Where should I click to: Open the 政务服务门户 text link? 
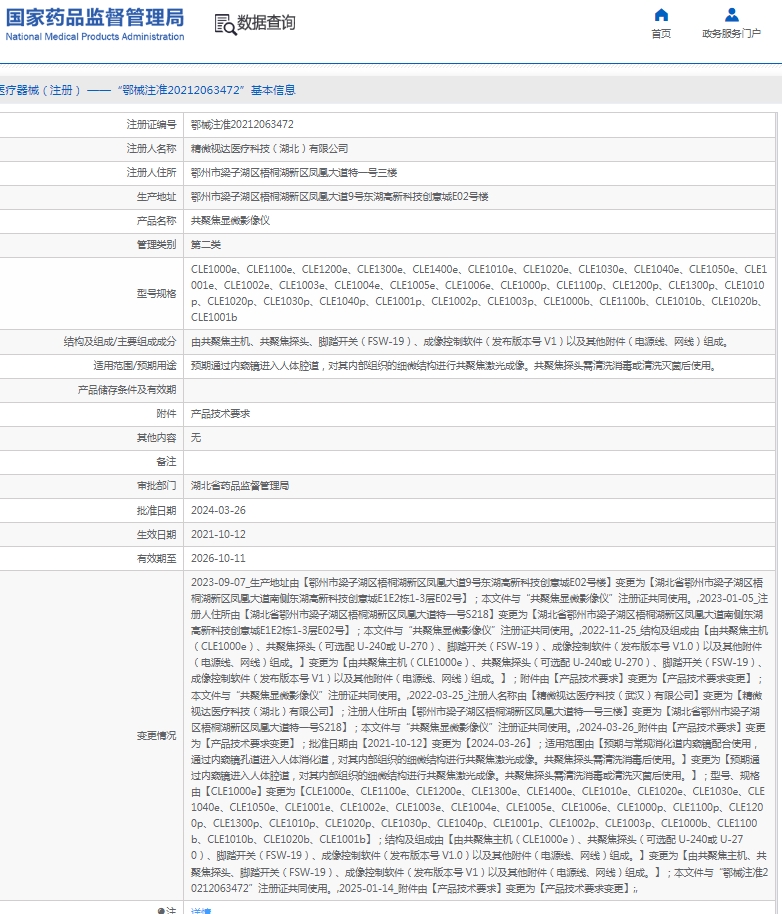pyautogui.click(x=731, y=34)
